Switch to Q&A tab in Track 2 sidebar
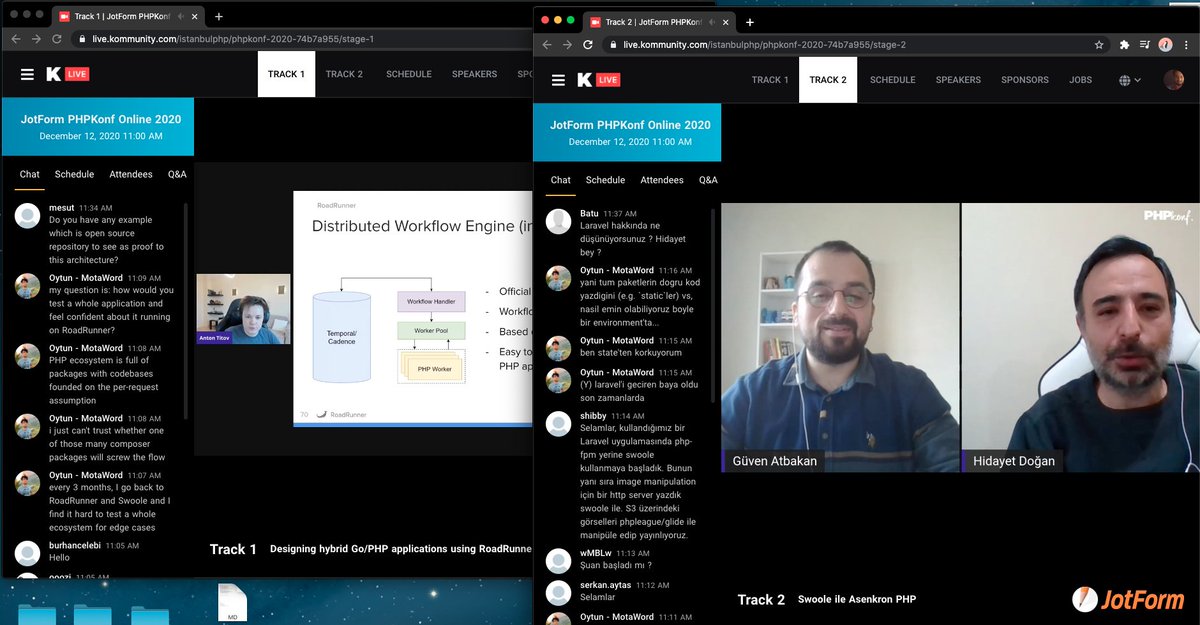 tap(708, 180)
